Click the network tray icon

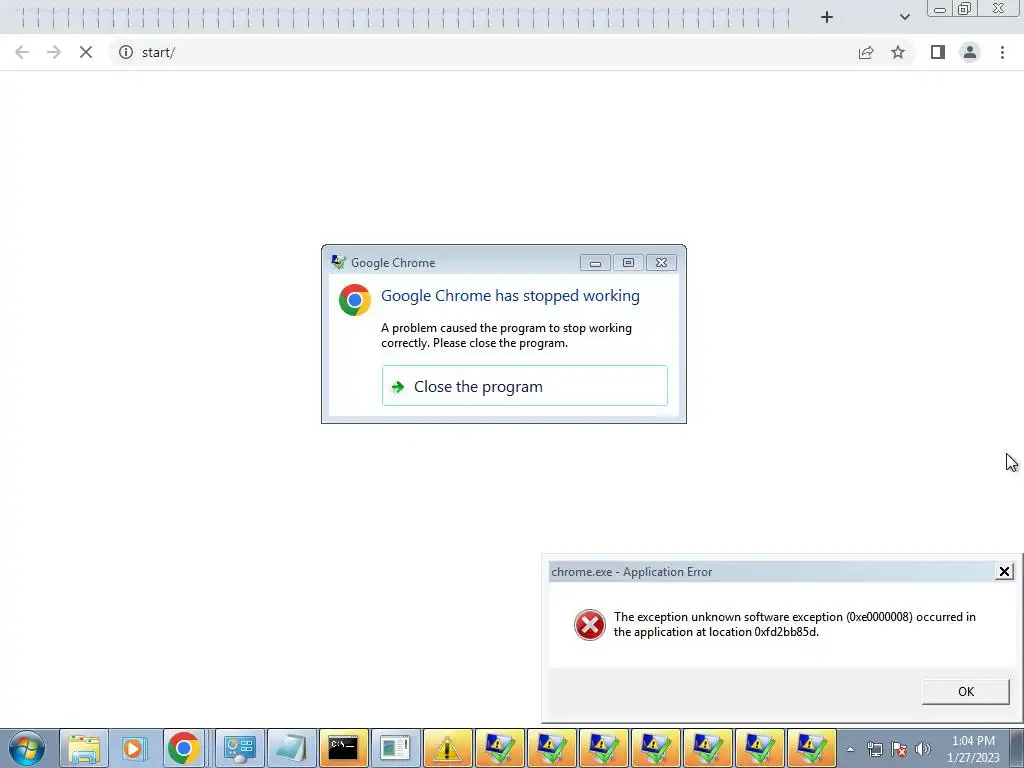click(874, 749)
